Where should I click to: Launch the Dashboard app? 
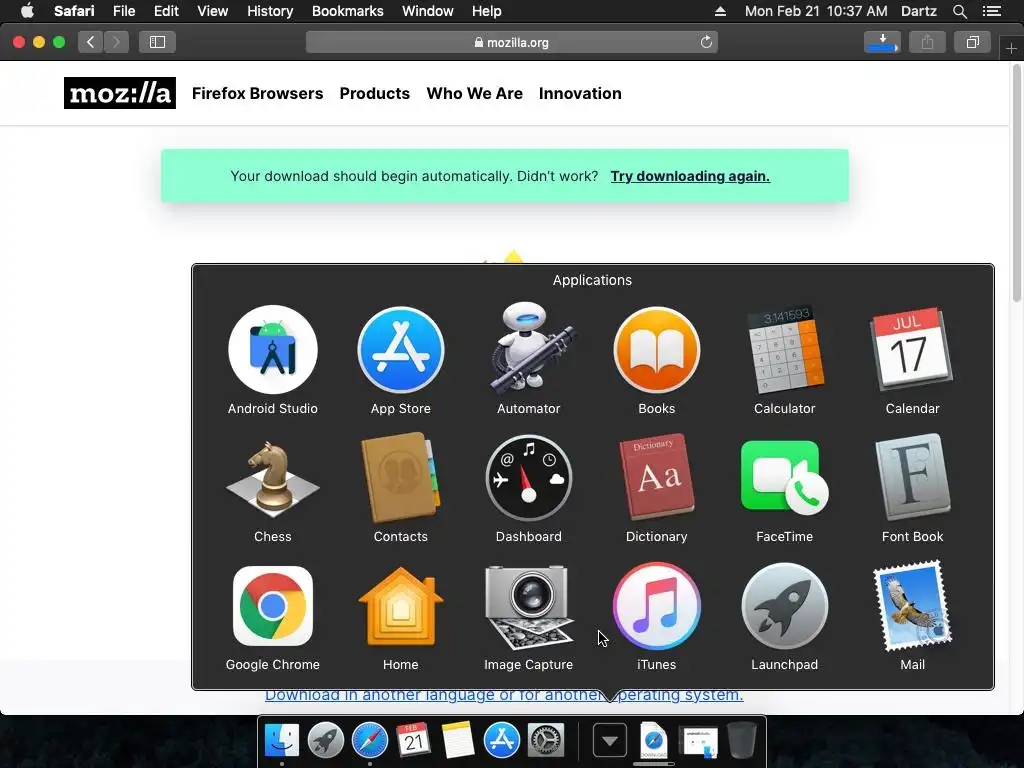[x=529, y=479]
